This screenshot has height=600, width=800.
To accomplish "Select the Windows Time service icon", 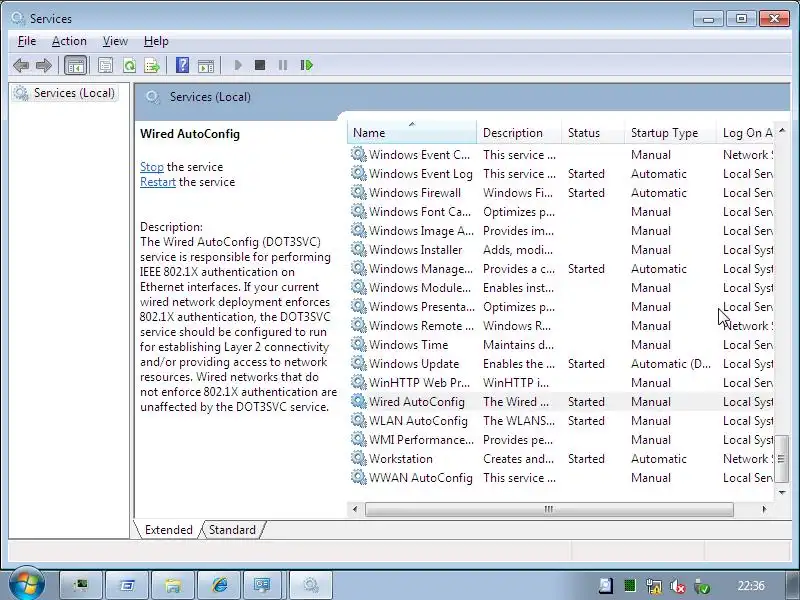I will (x=359, y=344).
